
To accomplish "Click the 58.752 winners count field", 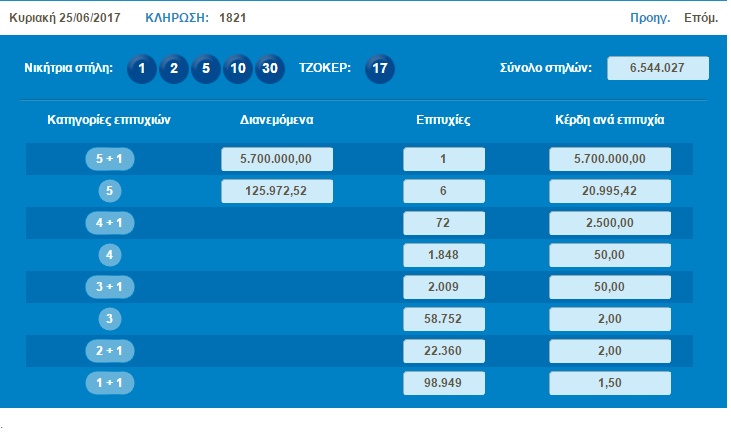I will [x=444, y=320].
